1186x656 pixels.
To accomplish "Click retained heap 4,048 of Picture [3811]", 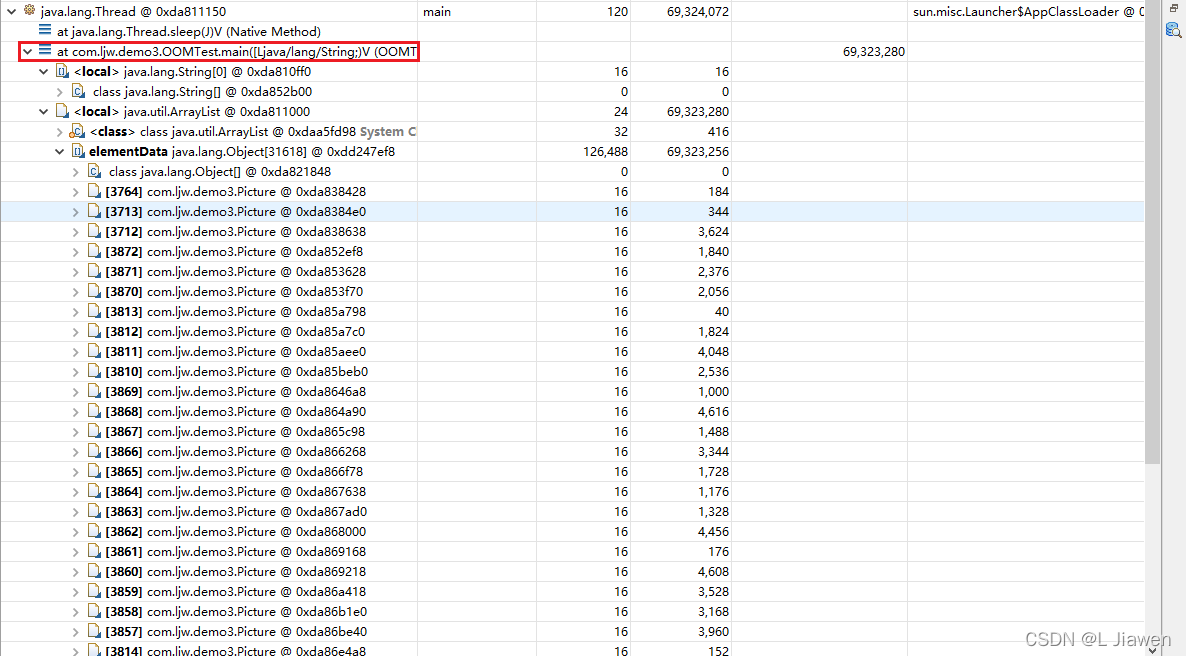I will coord(713,352).
